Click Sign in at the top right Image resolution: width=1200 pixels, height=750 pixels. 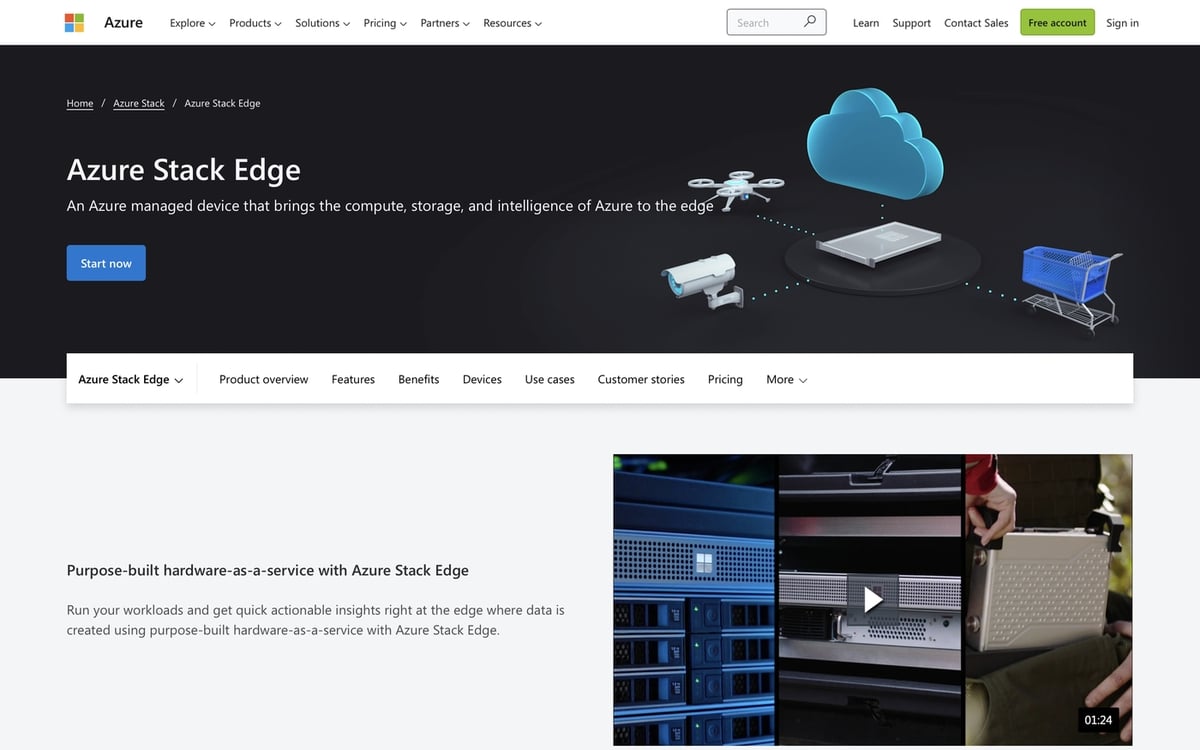tap(1122, 22)
